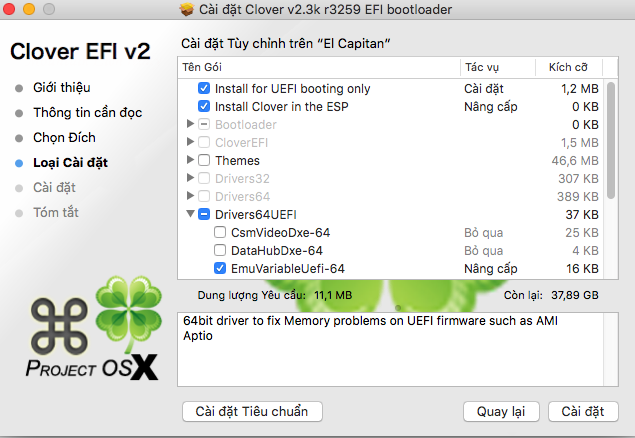Click the Project OSX clover logo

click(x=126, y=310)
